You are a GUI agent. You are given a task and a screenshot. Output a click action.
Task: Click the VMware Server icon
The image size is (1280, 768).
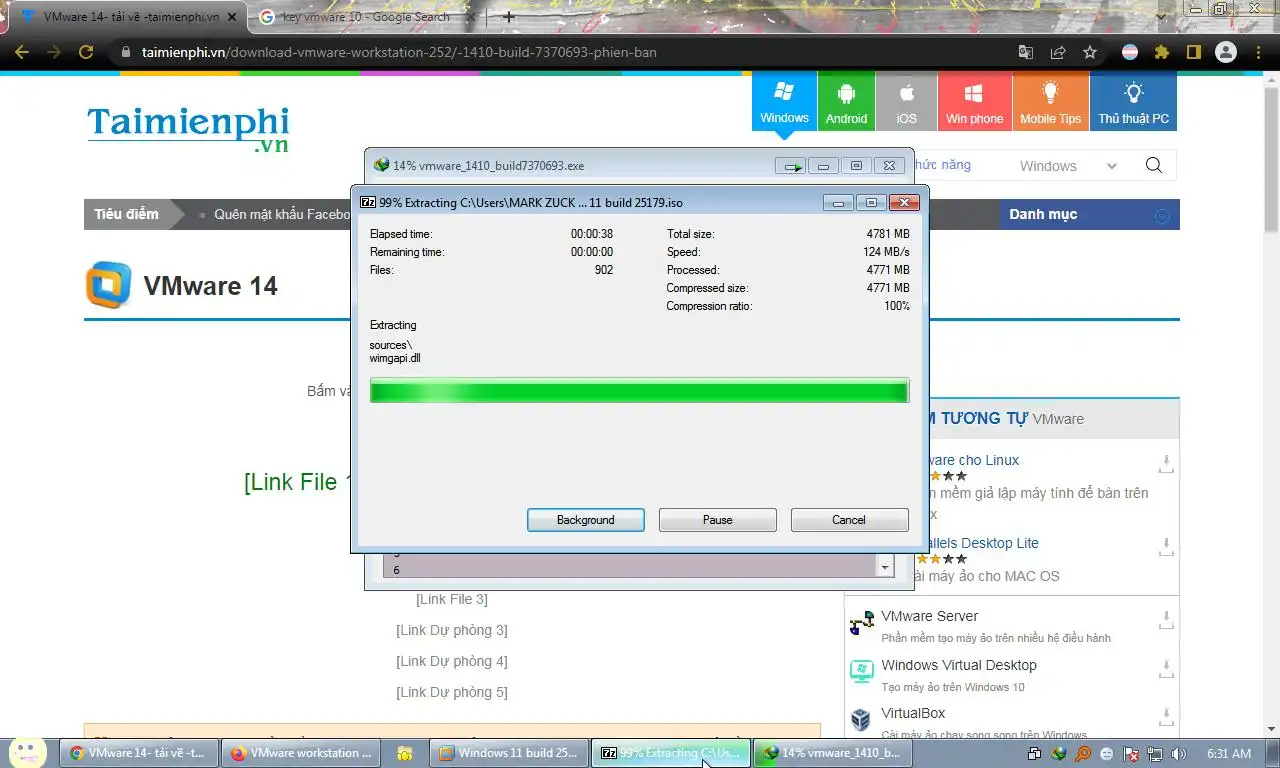[x=861, y=624]
